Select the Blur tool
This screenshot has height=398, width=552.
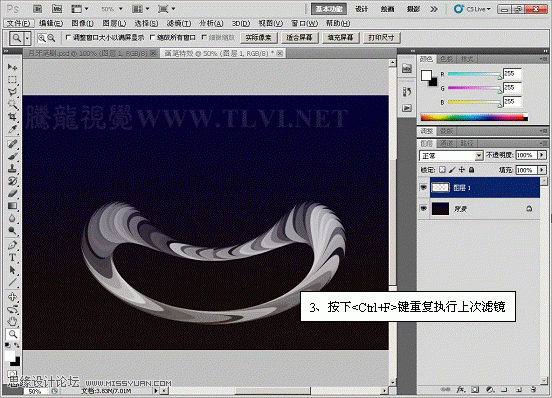click(12, 218)
